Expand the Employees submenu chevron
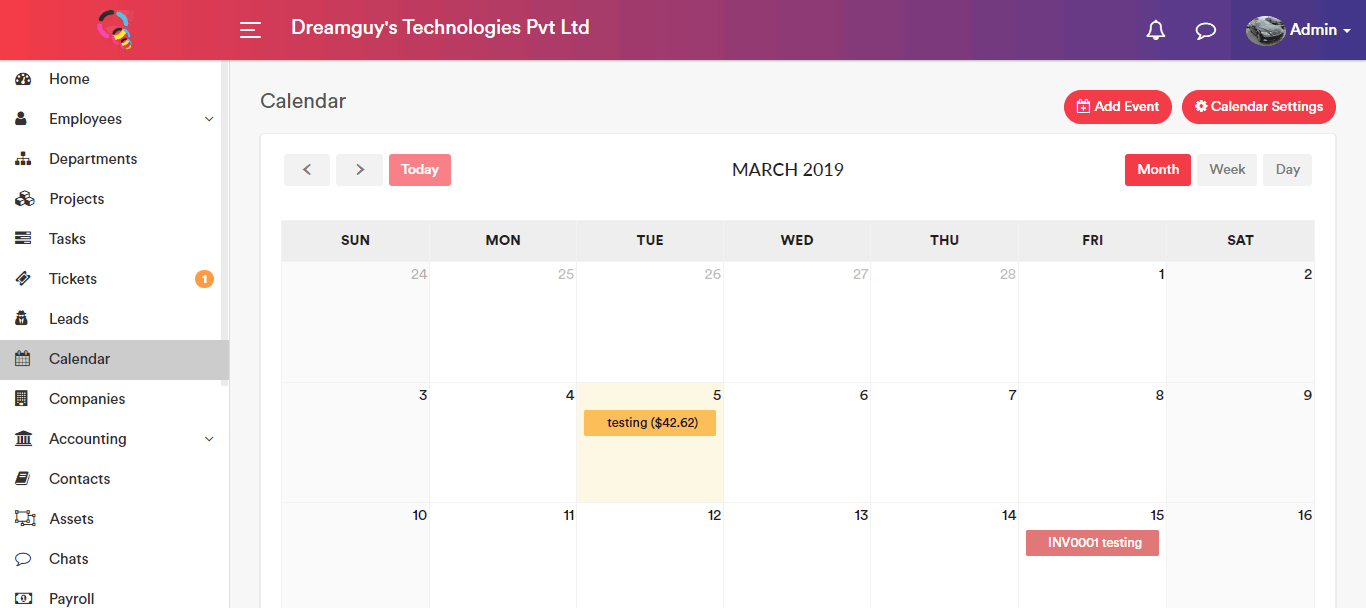 (x=209, y=119)
